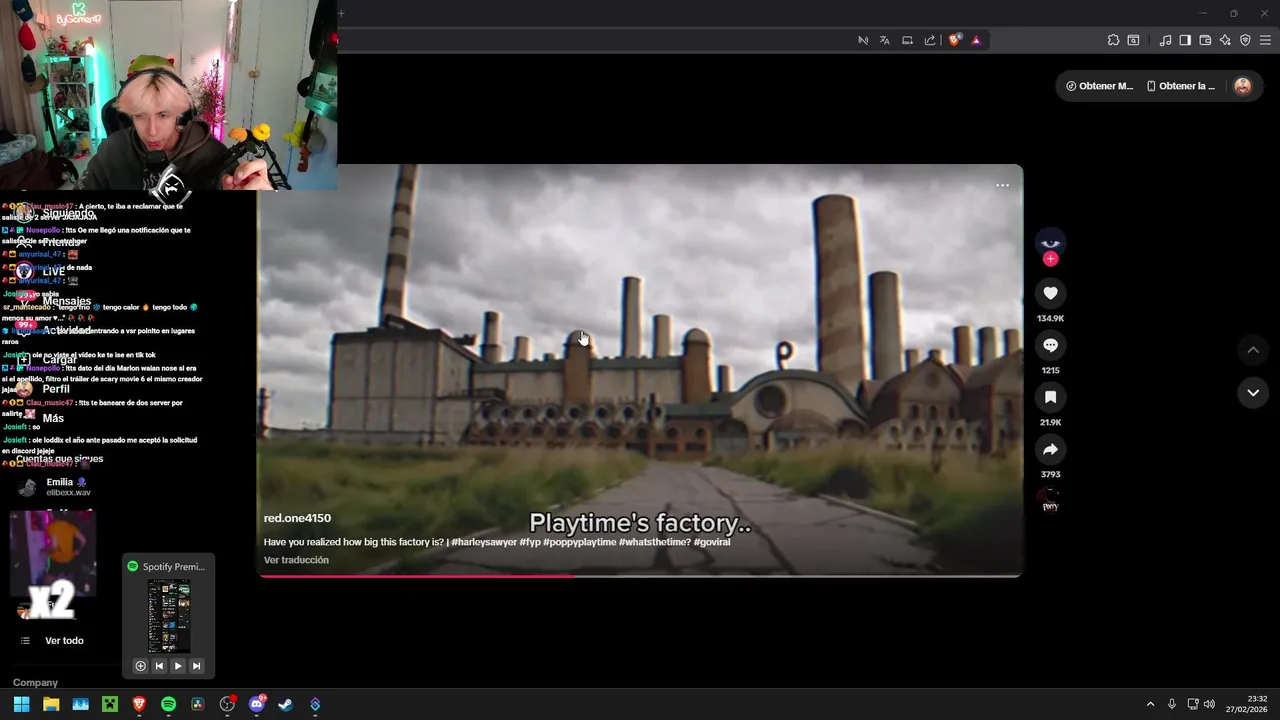Click the #poppyplaytime hashtag
The width and height of the screenshot is (1280, 720).
point(580,542)
